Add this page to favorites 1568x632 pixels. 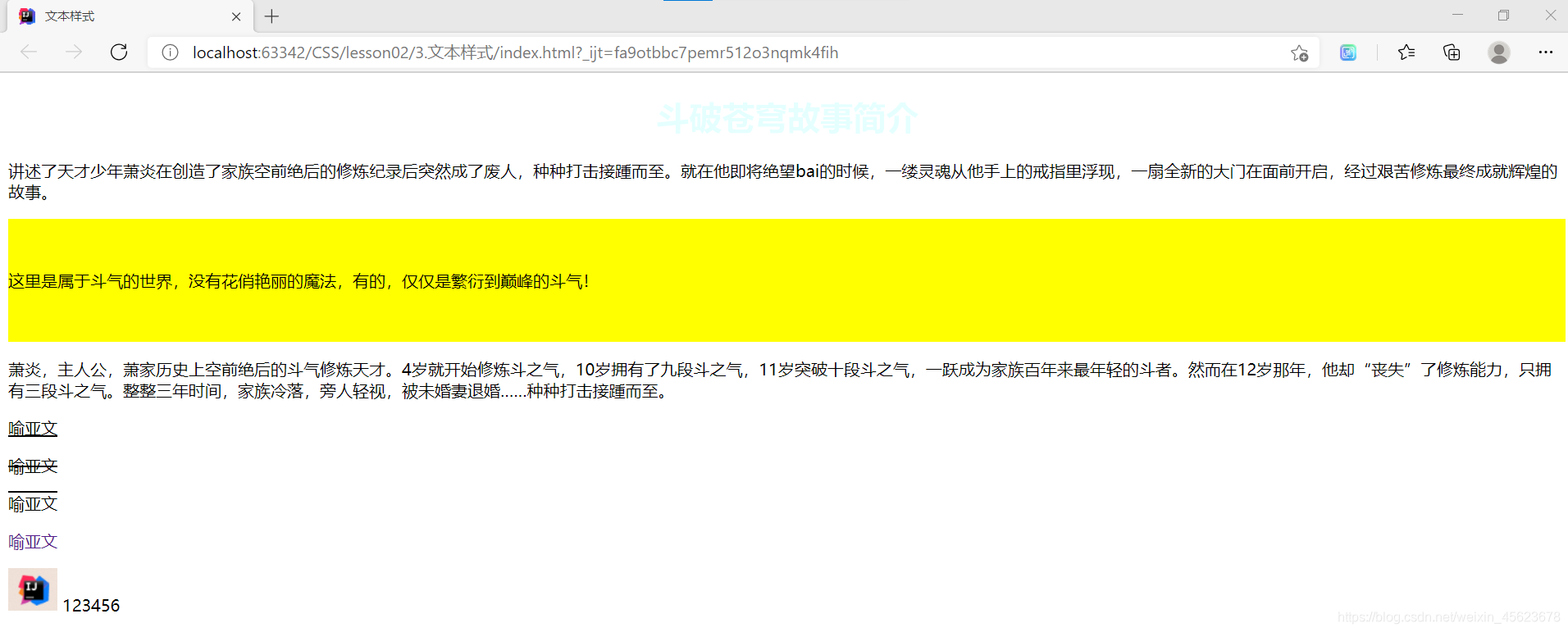[x=1299, y=53]
